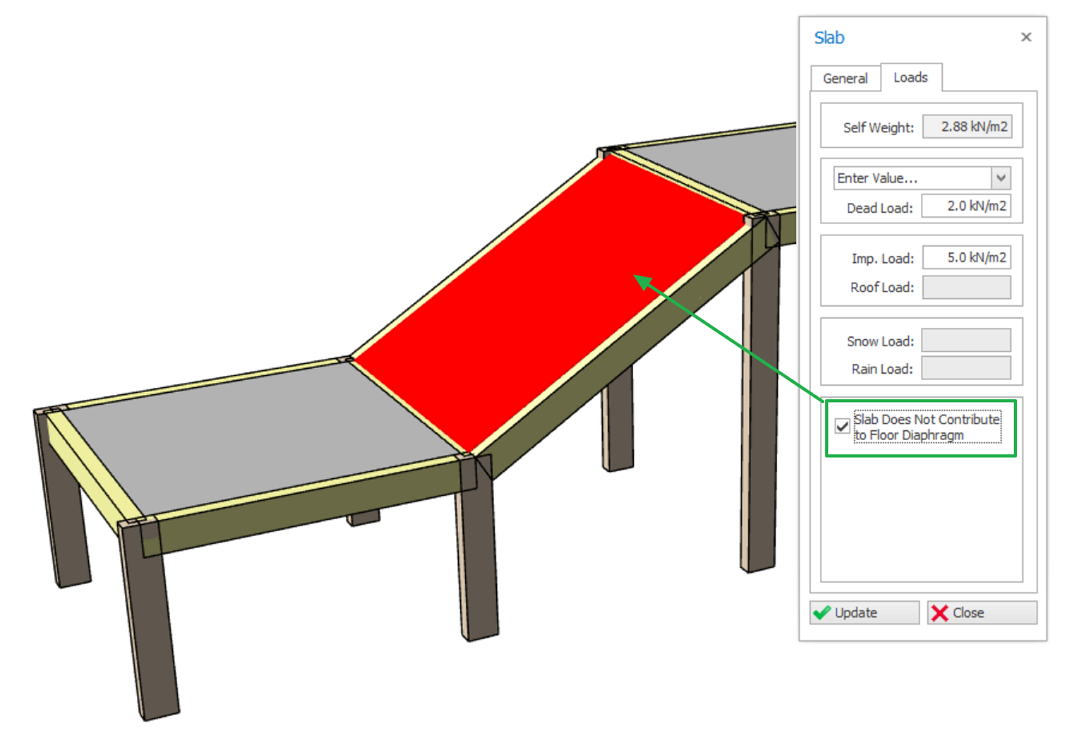The width and height of the screenshot is (1085, 748).
Task: Click the Close button with red X
Action: tap(981, 613)
